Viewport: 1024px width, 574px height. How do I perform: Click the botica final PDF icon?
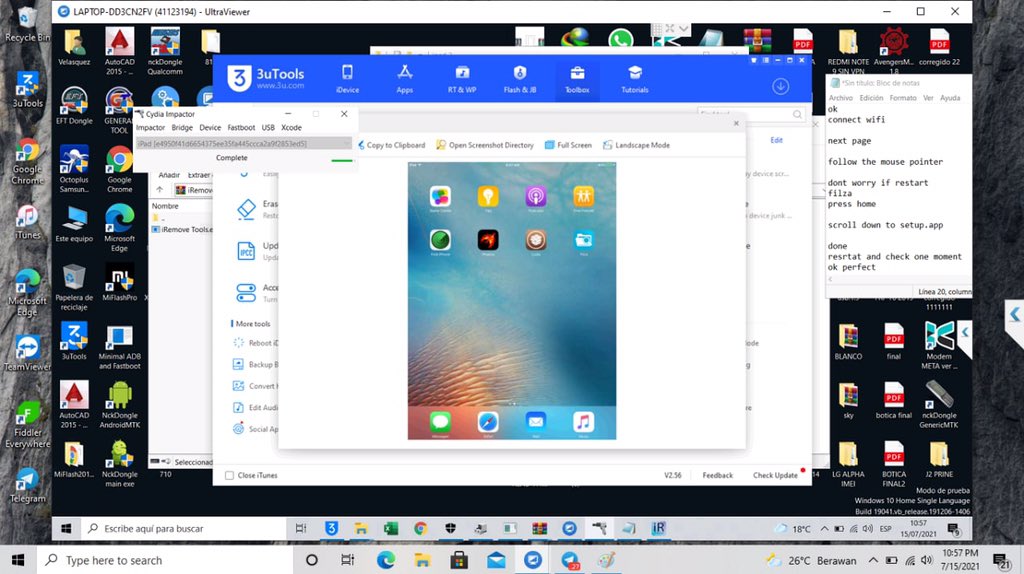pos(893,400)
